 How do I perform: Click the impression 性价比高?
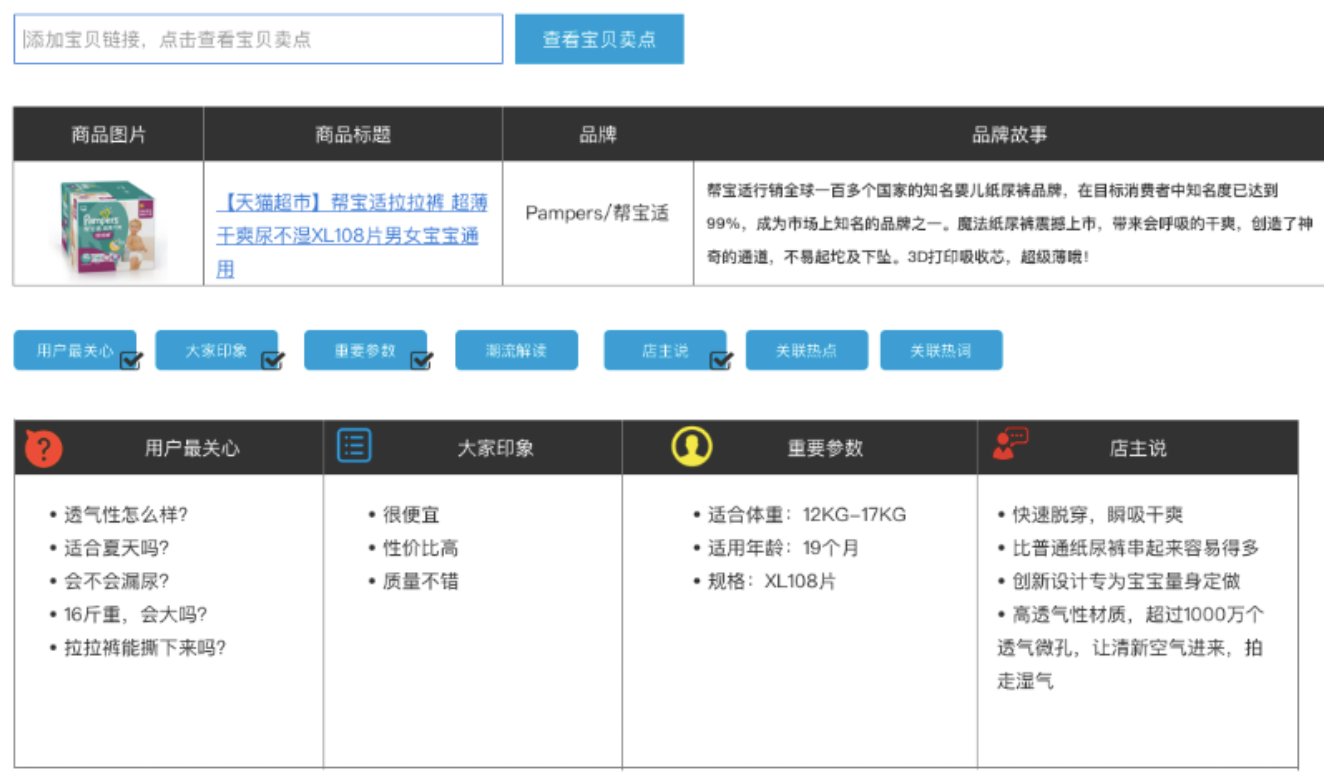[x=421, y=548]
